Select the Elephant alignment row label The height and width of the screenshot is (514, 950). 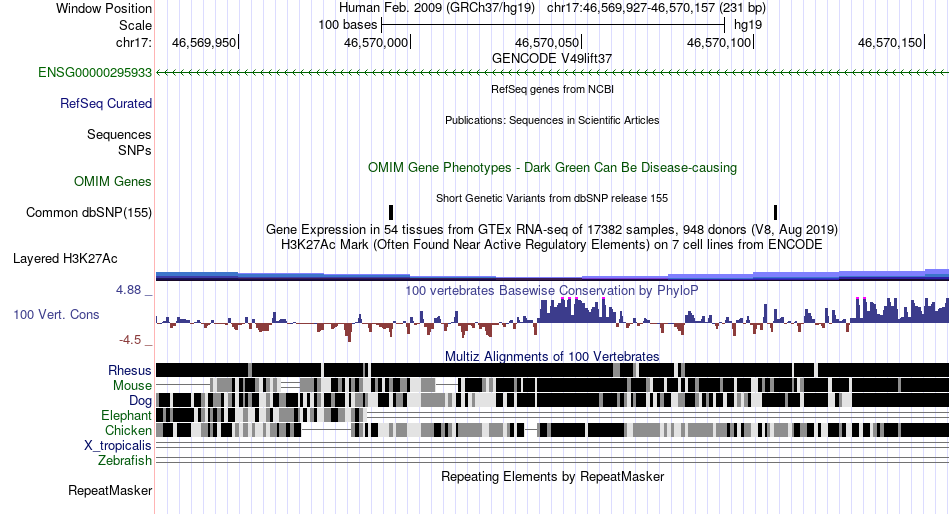tap(126, 415)
